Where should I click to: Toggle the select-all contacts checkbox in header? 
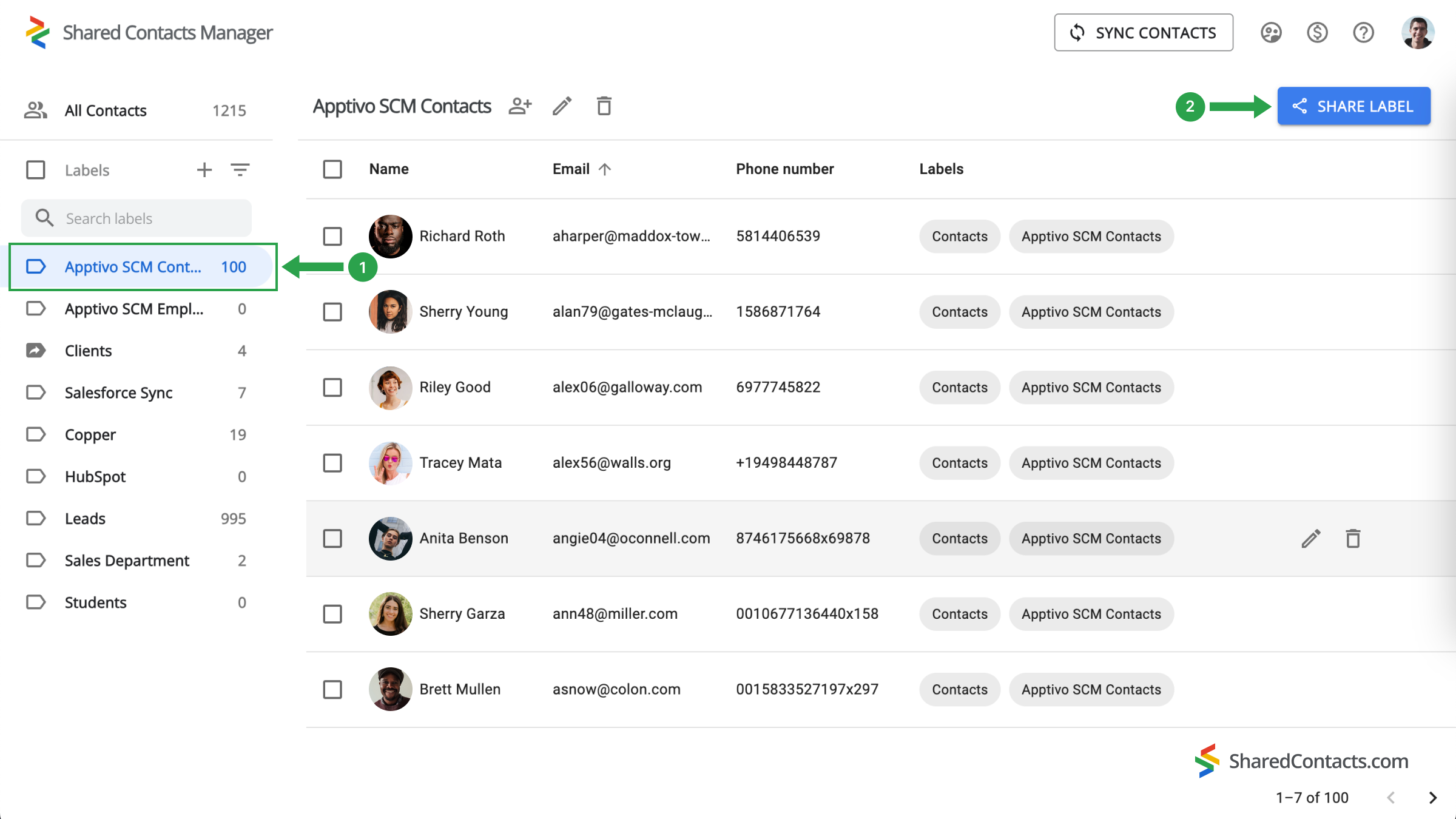pos(332,169)
